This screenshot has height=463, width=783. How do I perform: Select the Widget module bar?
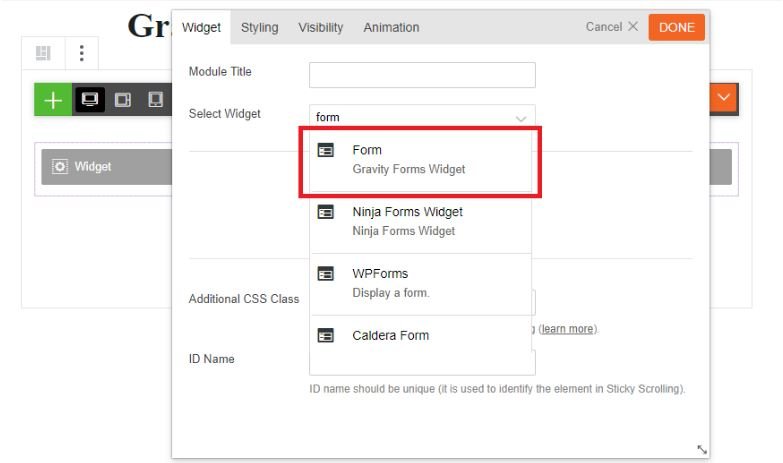click(107, 167)
